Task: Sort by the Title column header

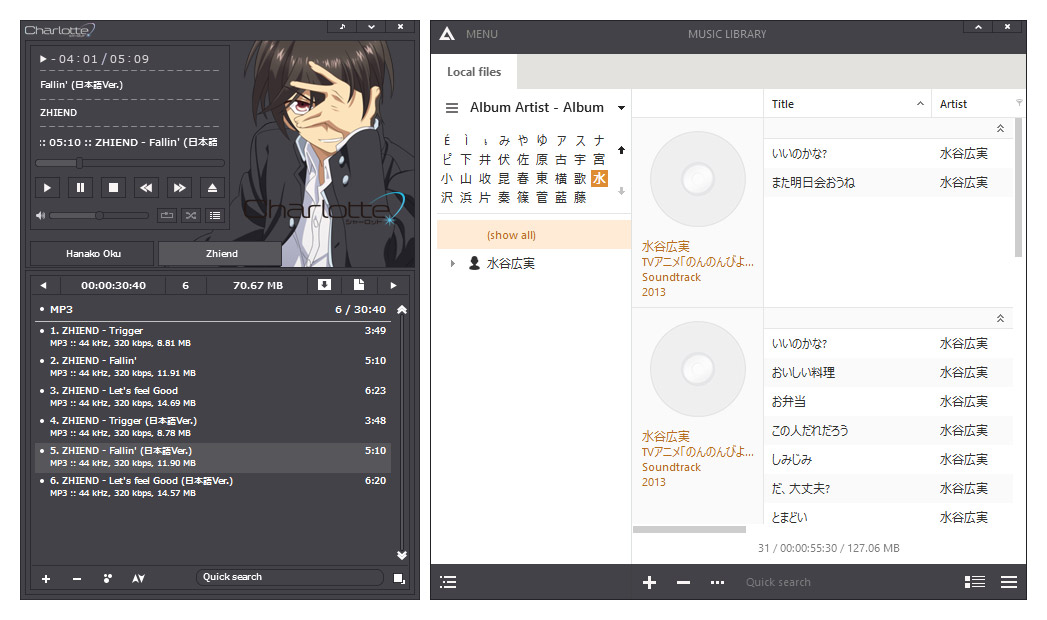Action: click(847, 104)
